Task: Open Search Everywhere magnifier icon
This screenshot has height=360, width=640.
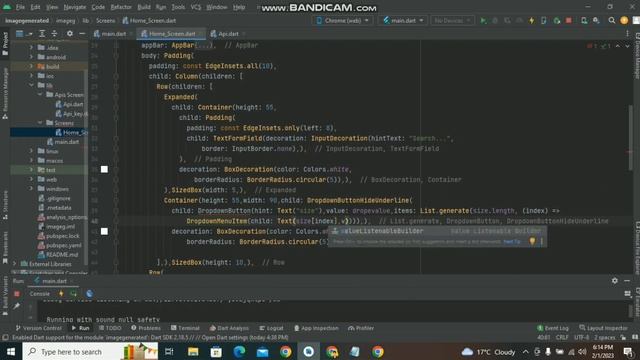Action: 611,20
